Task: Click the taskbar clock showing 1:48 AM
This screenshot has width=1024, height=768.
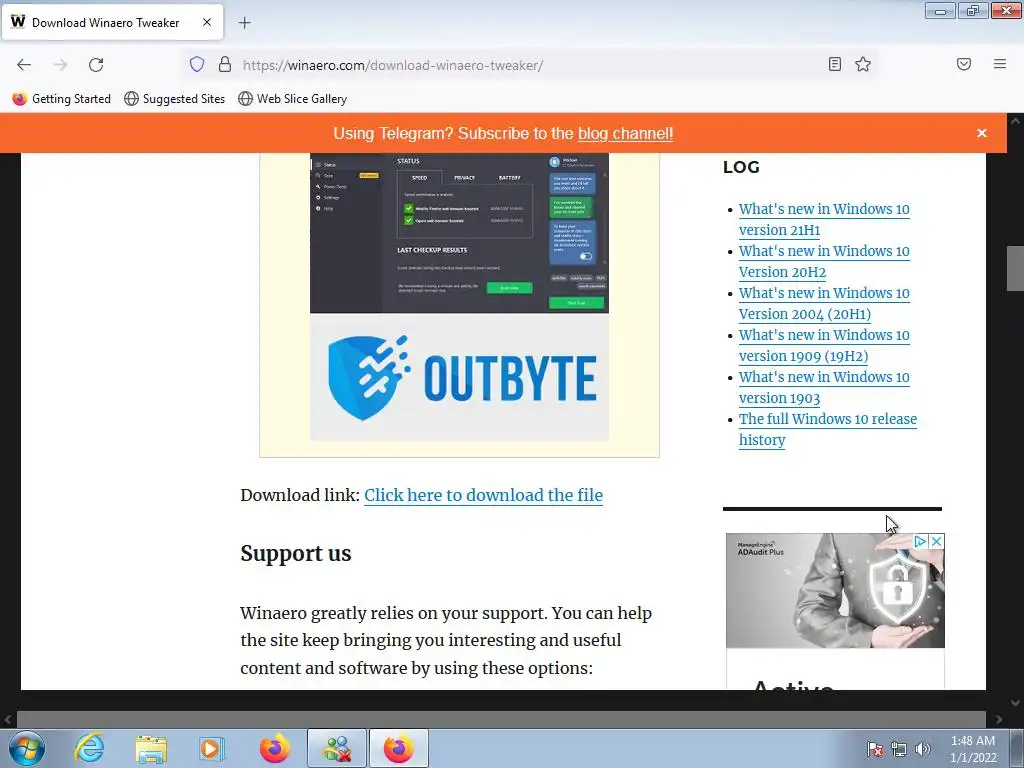Action: click(x=973, y=749)
